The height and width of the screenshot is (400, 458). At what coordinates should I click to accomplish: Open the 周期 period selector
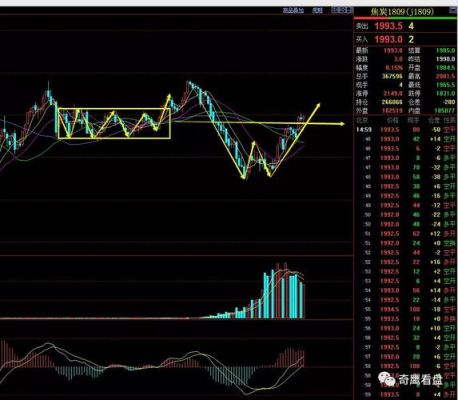pos(317,10)
